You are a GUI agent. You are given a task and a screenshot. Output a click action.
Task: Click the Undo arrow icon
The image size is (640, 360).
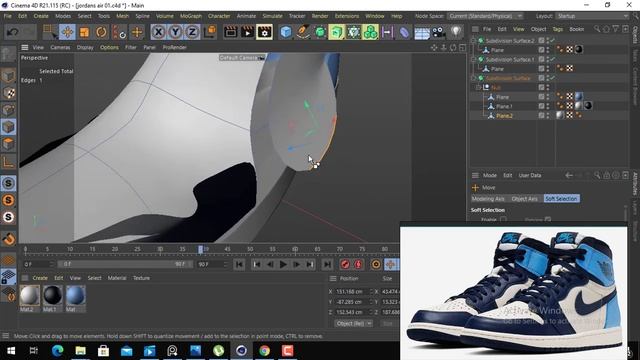tap(12, 32)
